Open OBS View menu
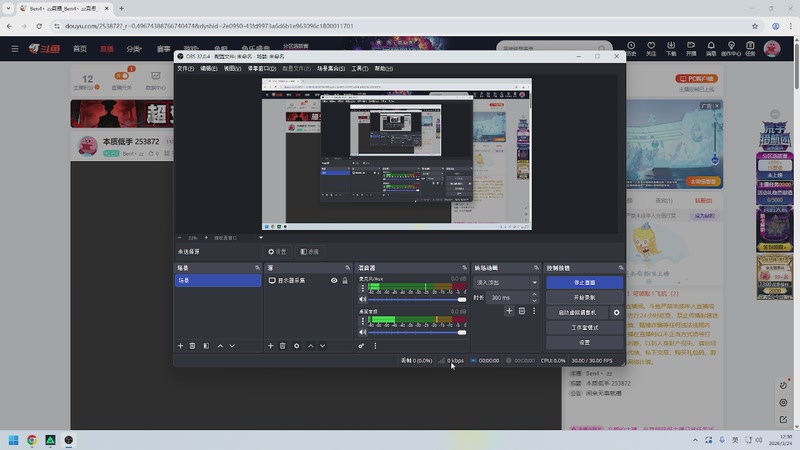This screenshot has height=450, width=800. pyautogui.click(x=232, y=68)
